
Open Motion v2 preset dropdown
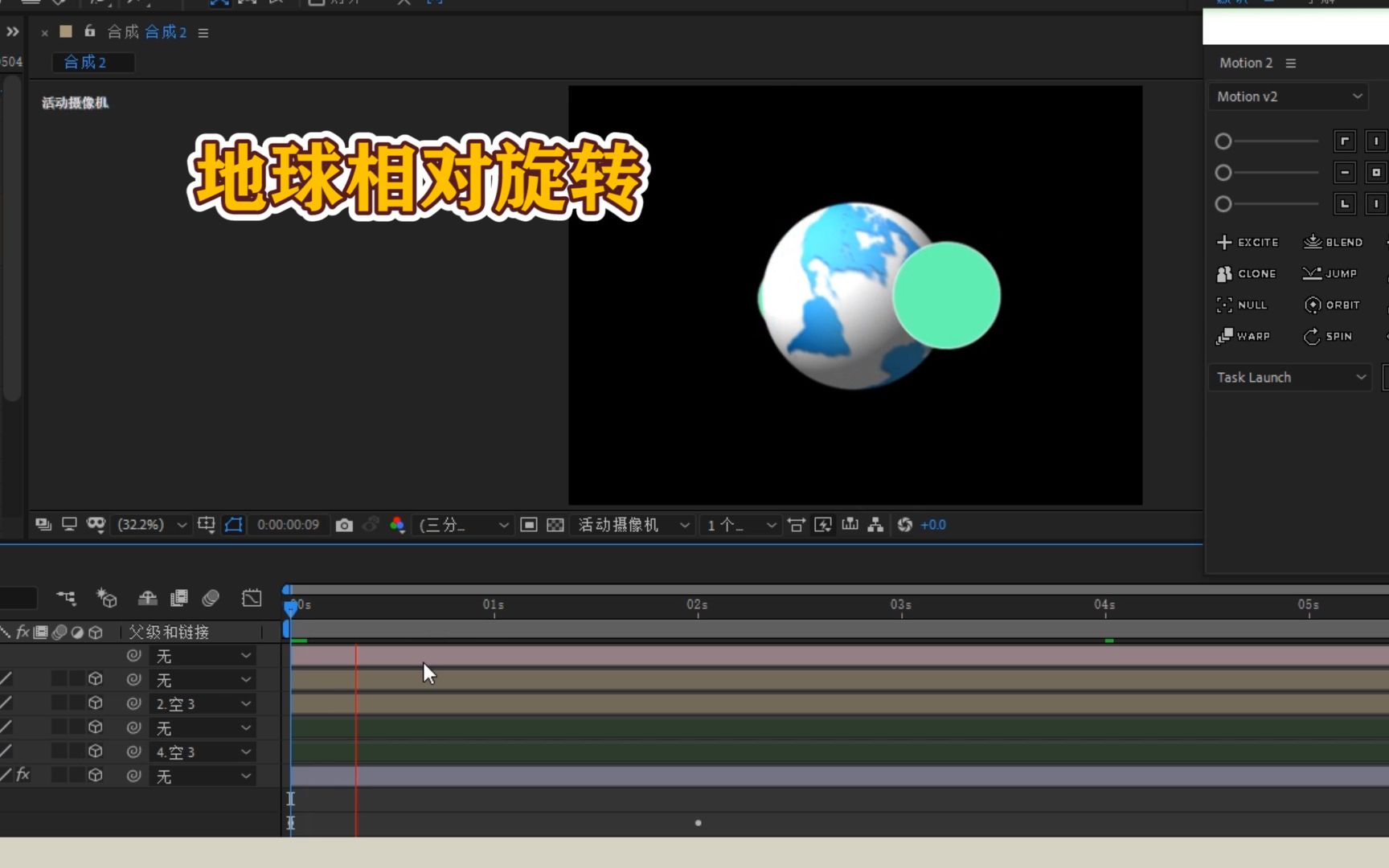click(1289, 96)
